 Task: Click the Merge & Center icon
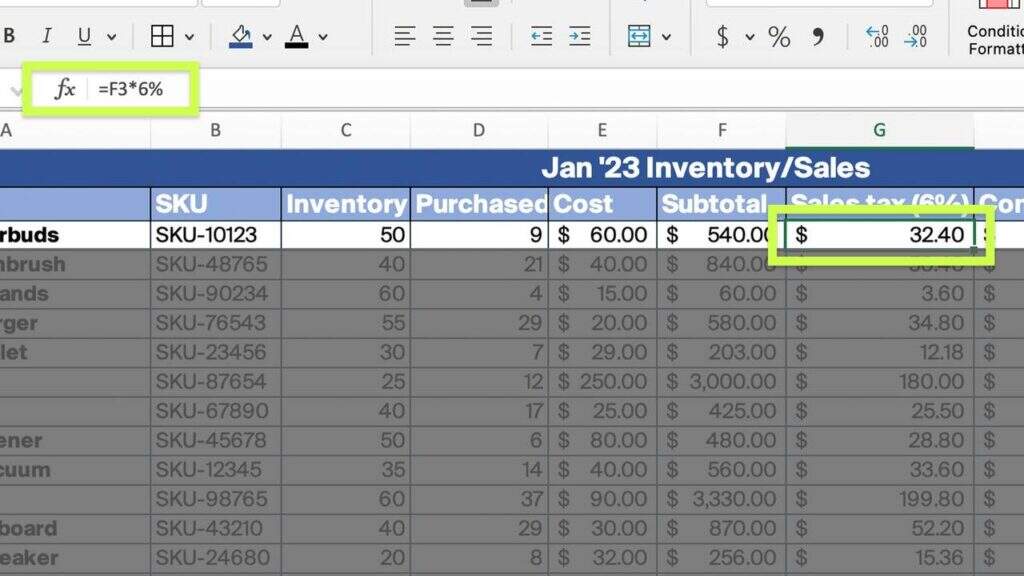pos(639,37)
